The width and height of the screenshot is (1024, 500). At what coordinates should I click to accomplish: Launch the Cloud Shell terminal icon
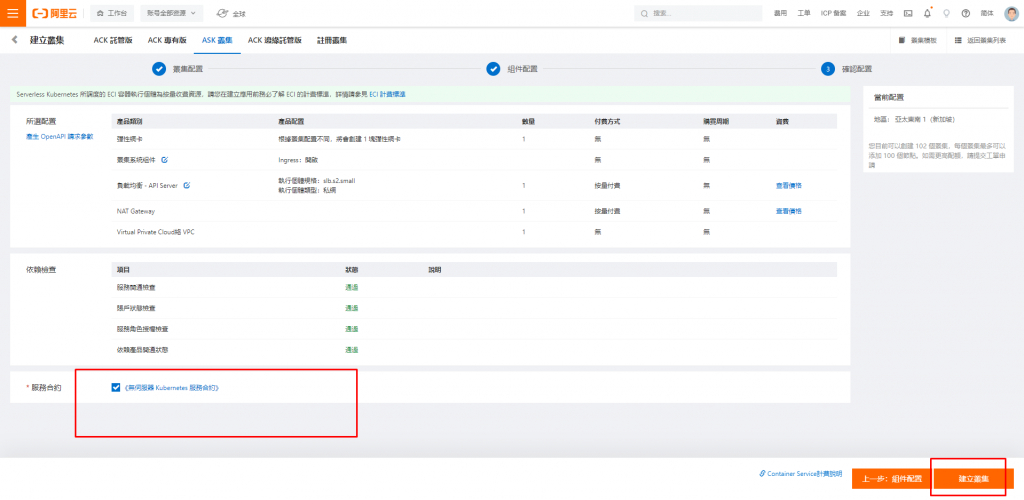pos(908,13)
